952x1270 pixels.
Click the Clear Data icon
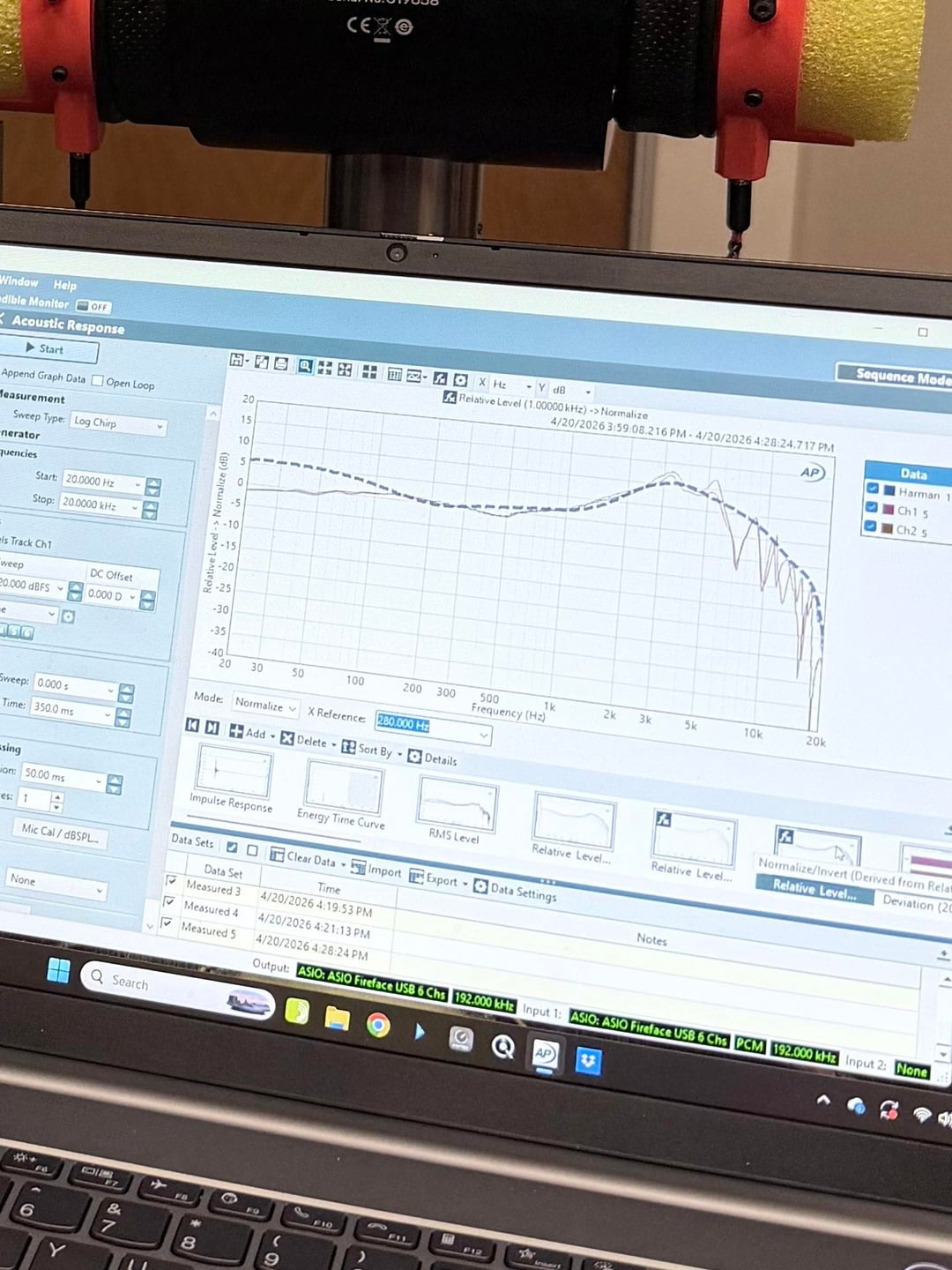tap(277, 855)
